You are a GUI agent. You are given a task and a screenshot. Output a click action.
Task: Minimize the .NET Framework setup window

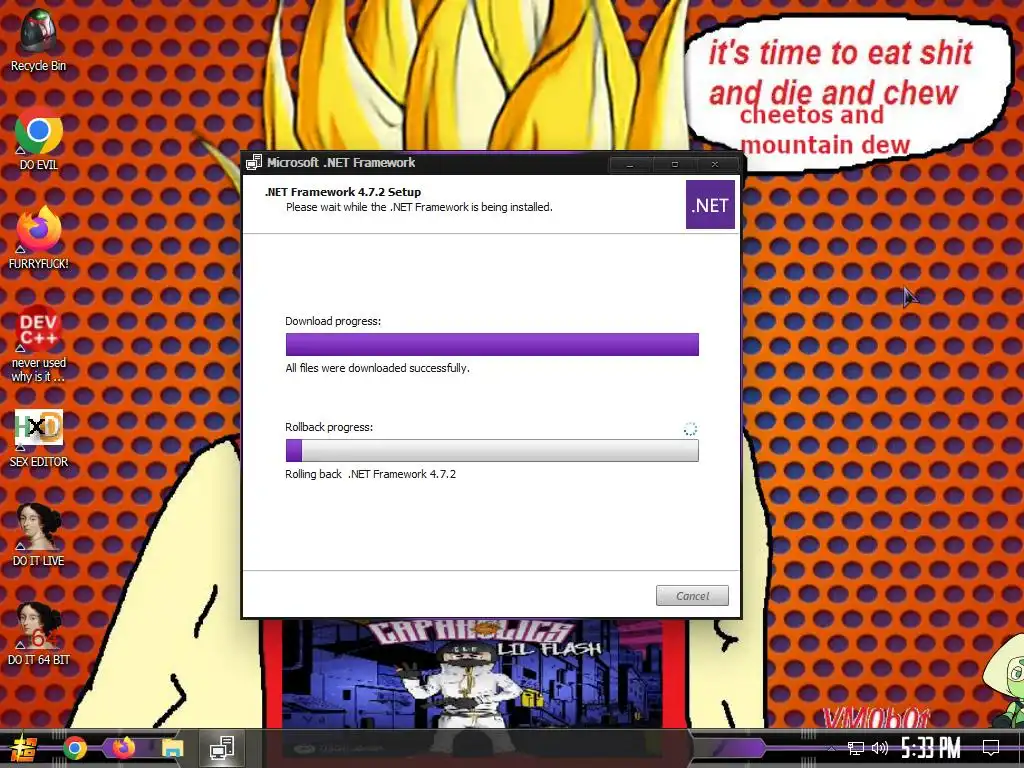tap(630, 165)
